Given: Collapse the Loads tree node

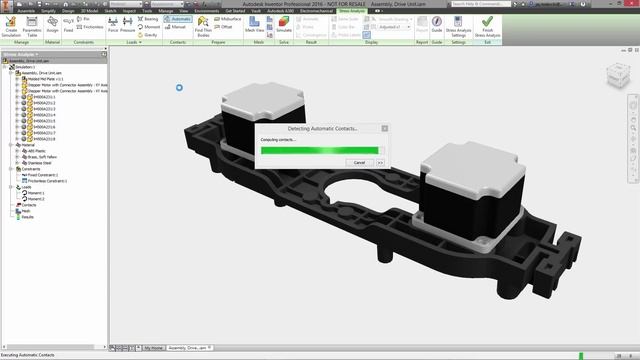Looking at the screenshot, I should (11, 187).
